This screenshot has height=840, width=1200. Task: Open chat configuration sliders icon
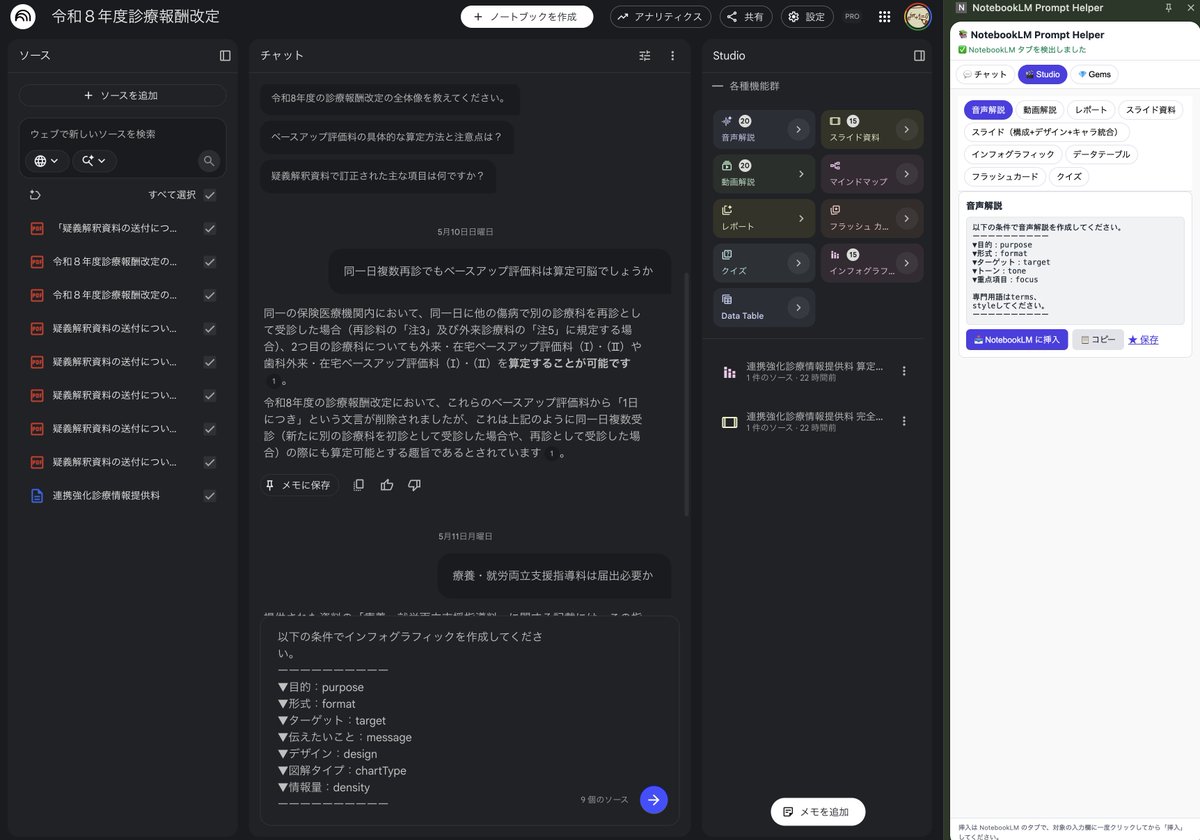pos(645,56)
